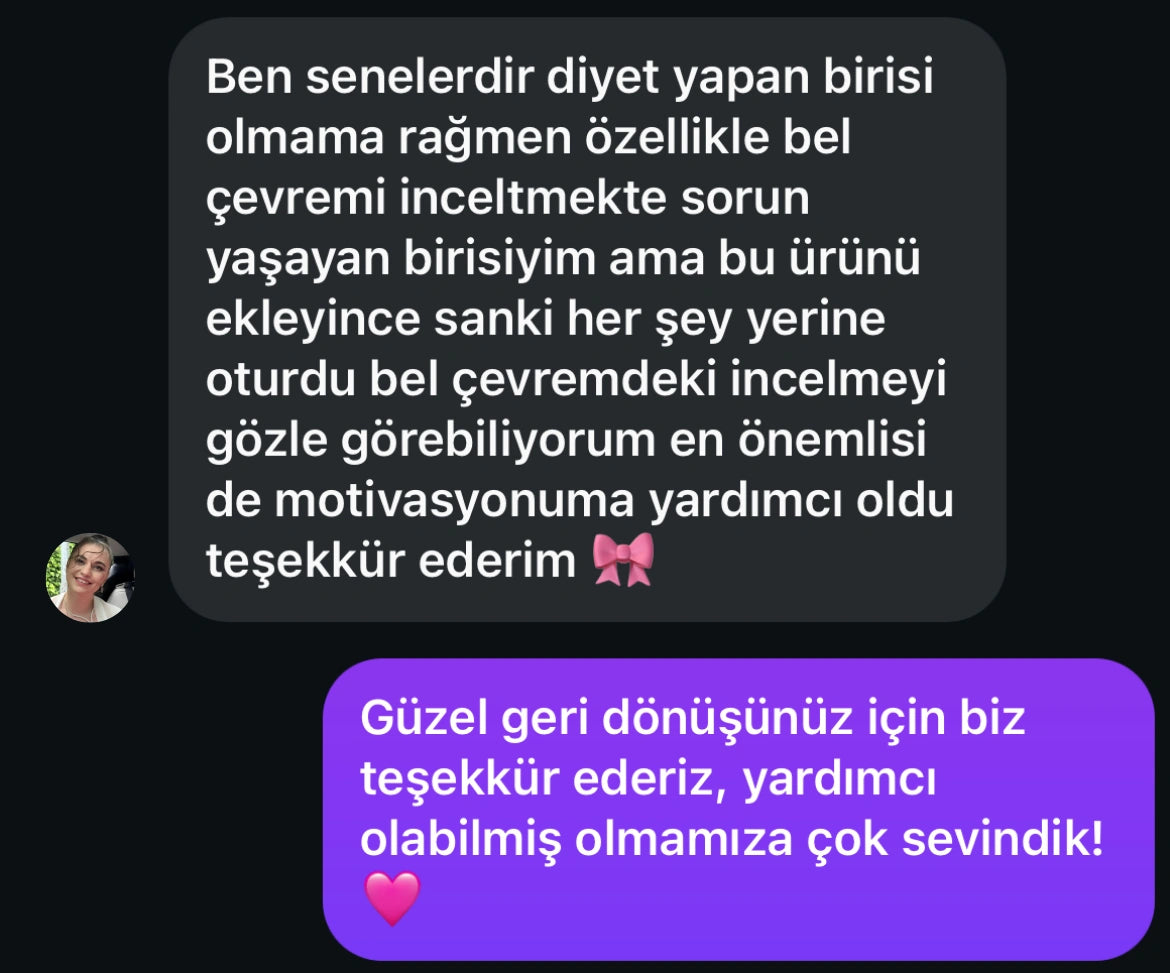The width and height of the screenshot is (1170, 973).
Task: Click the word "dönüşünüz" in purple reply
Action: click(x=728, y=719)
